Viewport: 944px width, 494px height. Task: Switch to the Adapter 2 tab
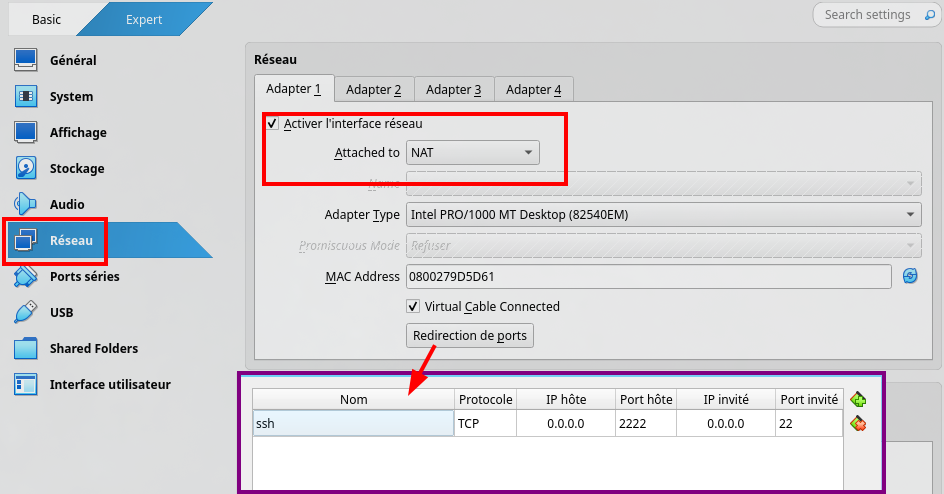tap(374, 90)
